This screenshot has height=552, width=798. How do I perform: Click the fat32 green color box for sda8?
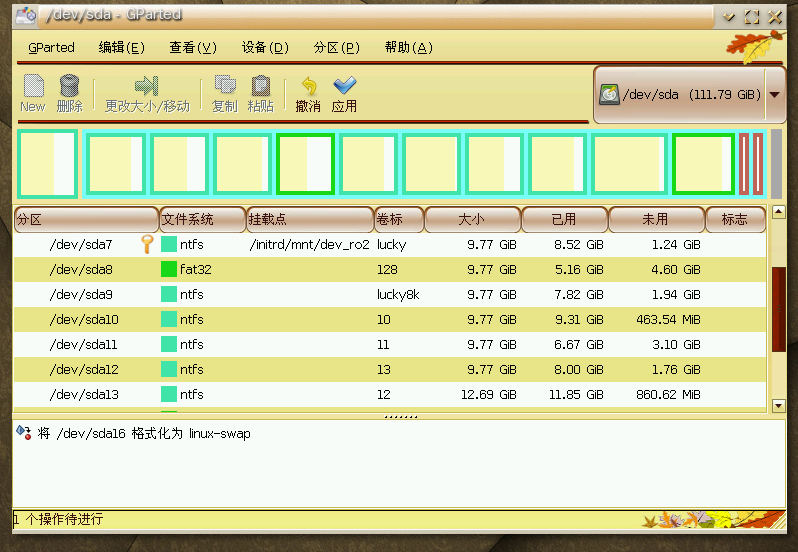click(x=168, y=269)
